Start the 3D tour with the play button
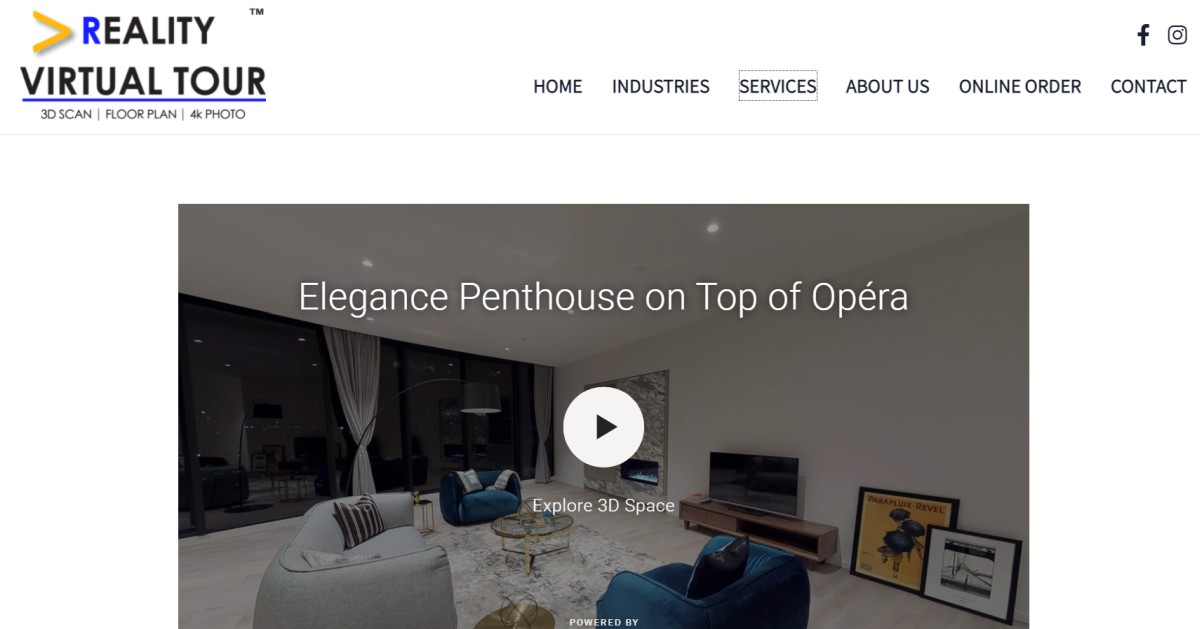1200x629 pixels. [603, 427]
